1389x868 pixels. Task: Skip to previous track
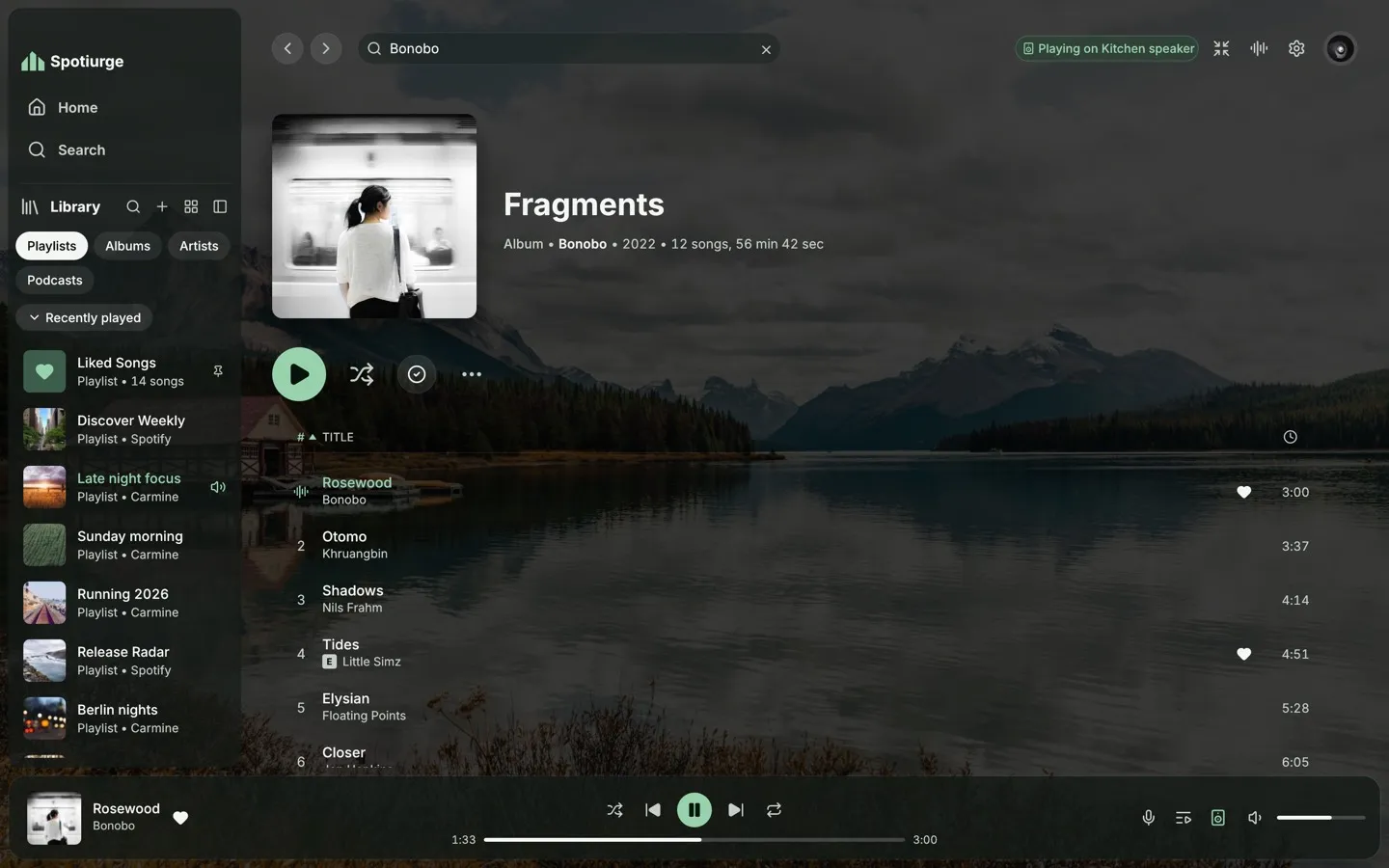653,810
